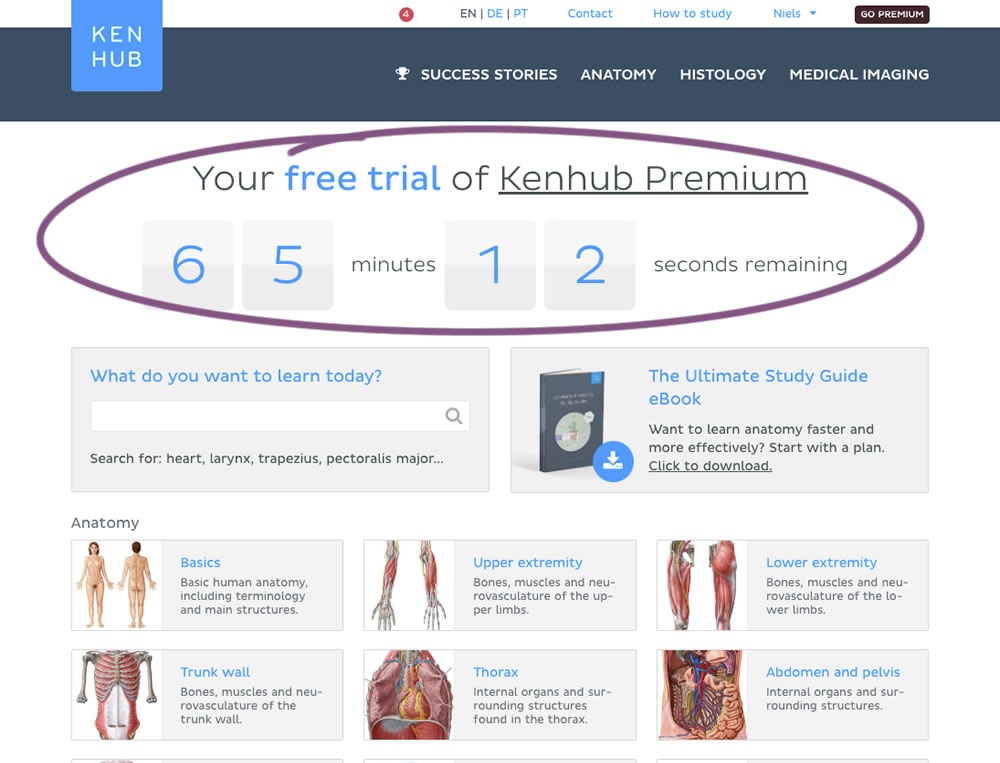Open the Upper extremity thumbnail image
The image size is (1000, 763).
point(409,585)
